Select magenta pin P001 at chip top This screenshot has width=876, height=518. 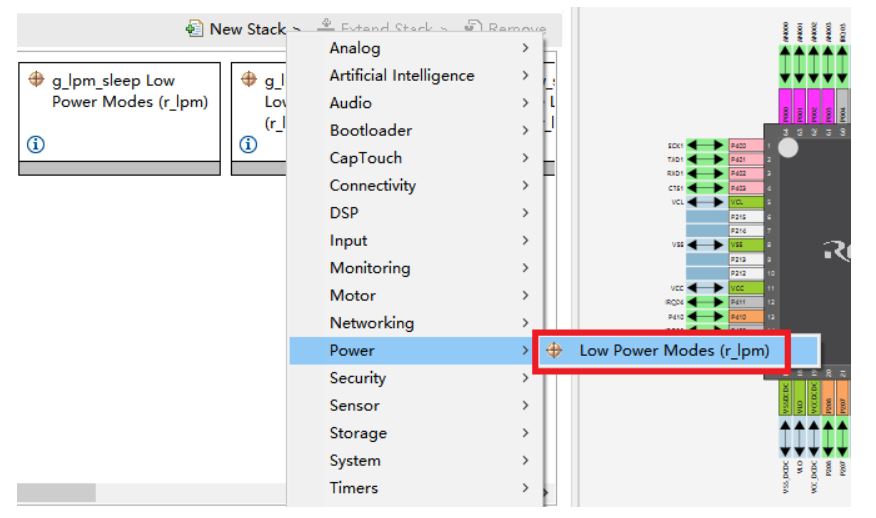tap(799, 106)
